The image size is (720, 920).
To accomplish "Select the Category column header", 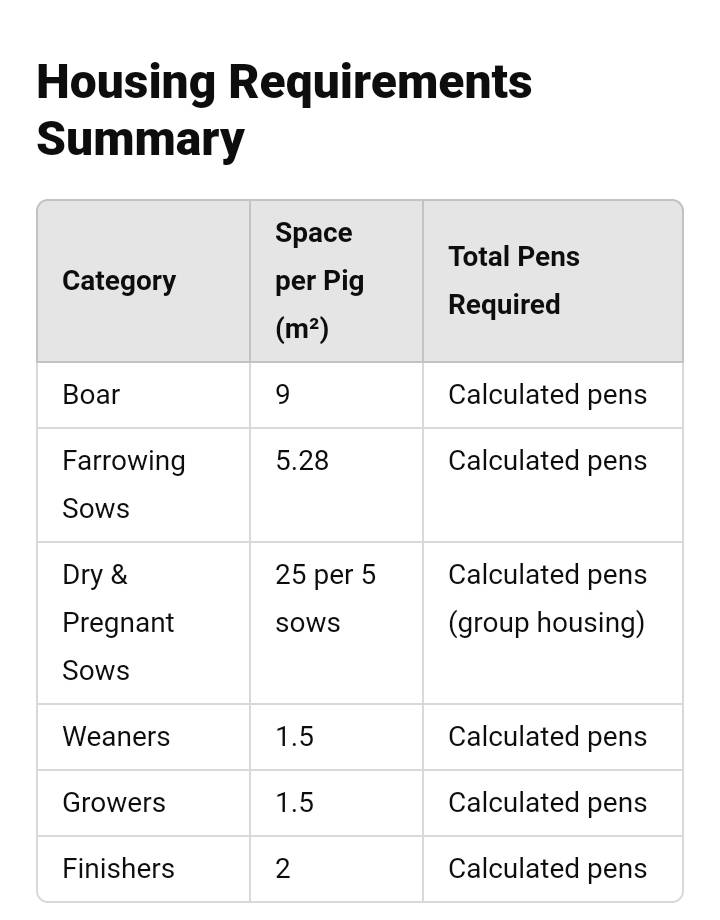I will [119, 281].
